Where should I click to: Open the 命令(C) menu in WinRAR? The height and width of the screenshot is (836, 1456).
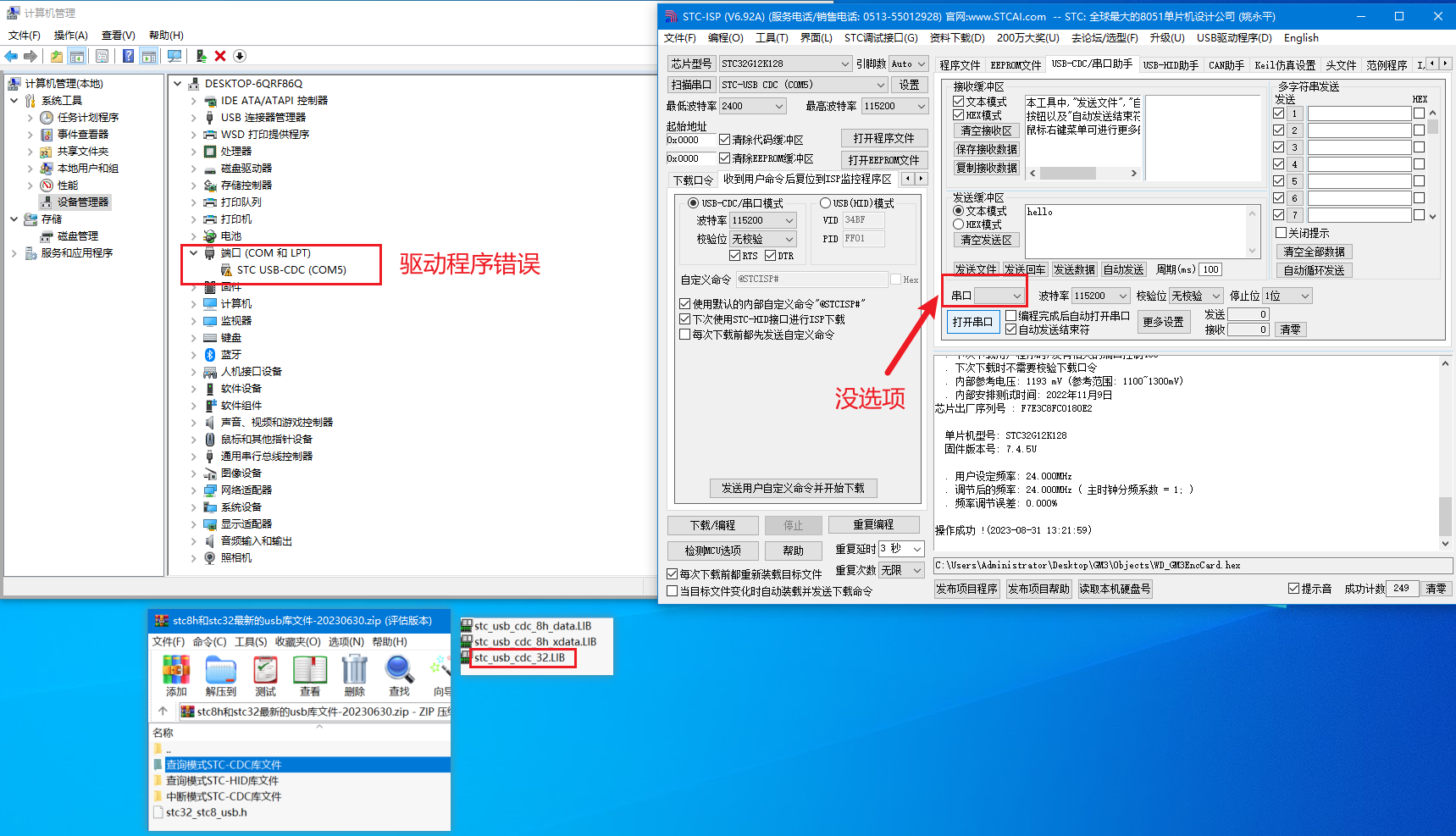click(209, 642)
